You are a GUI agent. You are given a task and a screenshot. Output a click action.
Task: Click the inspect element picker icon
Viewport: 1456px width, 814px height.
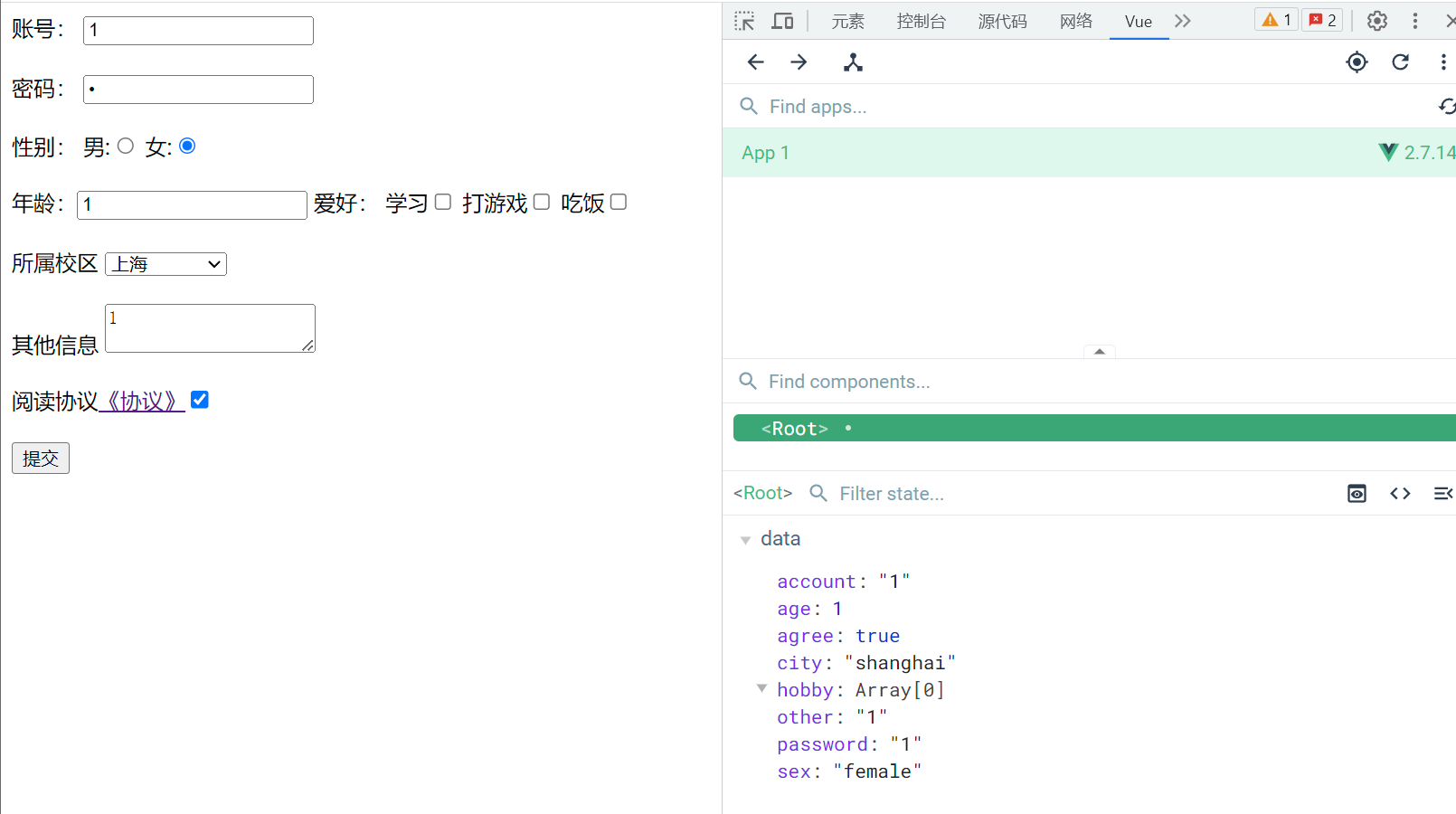coord(744,21)
